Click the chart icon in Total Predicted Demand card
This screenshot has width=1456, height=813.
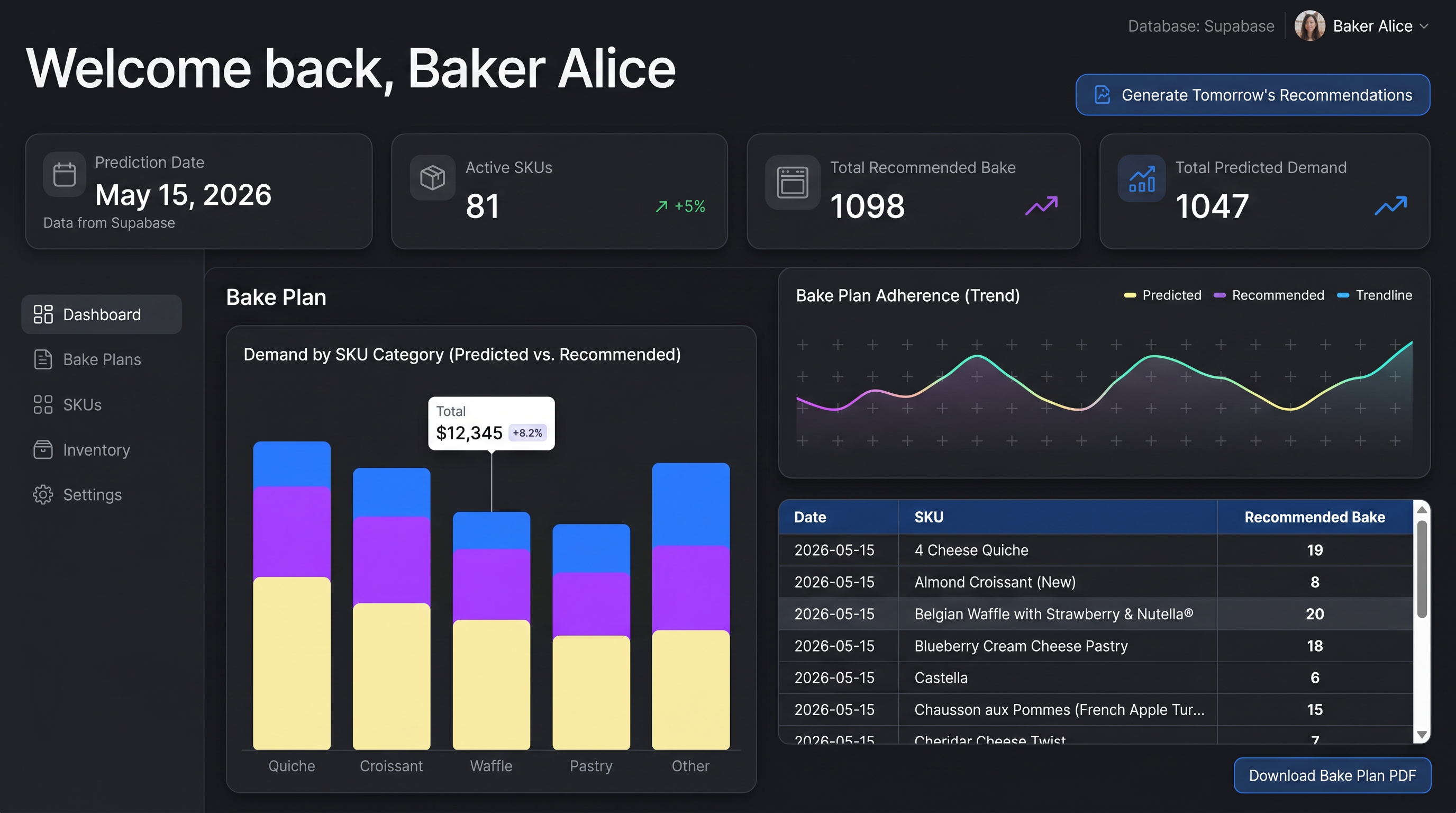[x=1142, y=179]
